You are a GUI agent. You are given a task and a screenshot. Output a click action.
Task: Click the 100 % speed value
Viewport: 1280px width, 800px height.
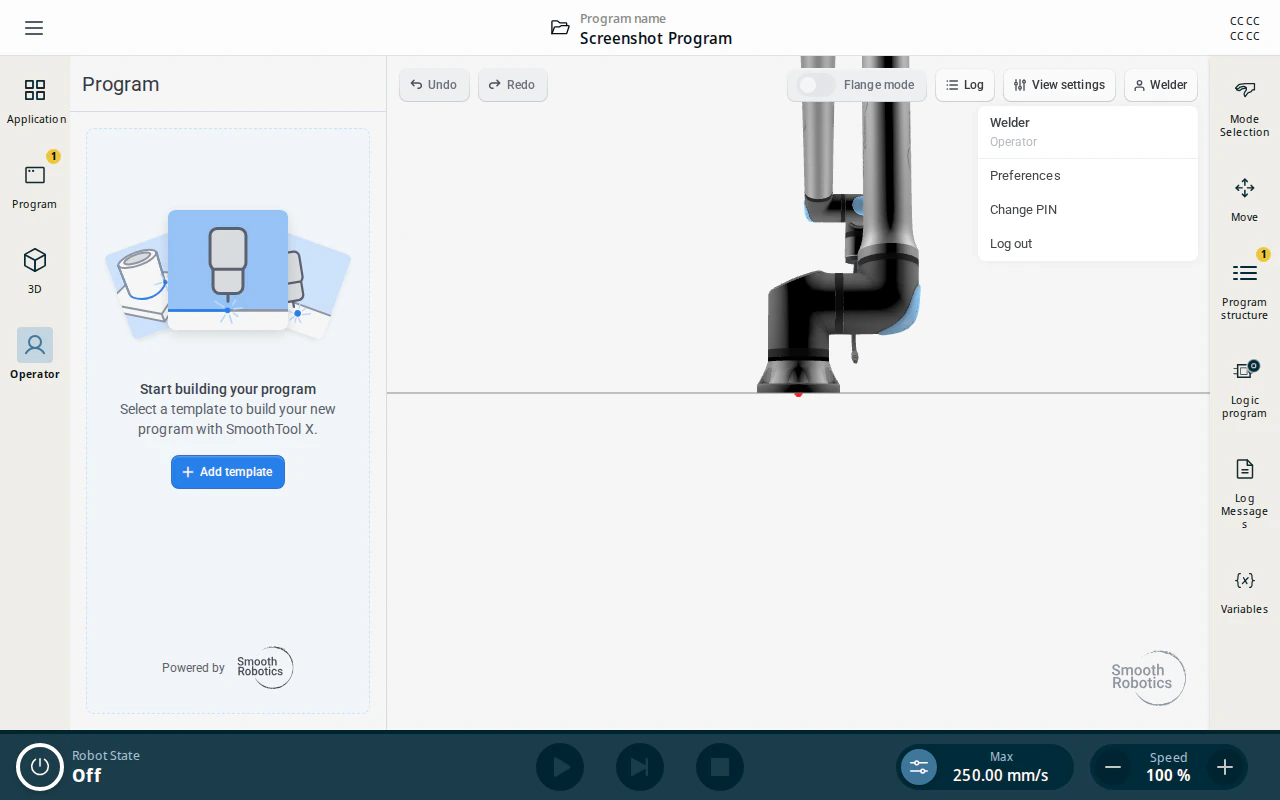1168,775
